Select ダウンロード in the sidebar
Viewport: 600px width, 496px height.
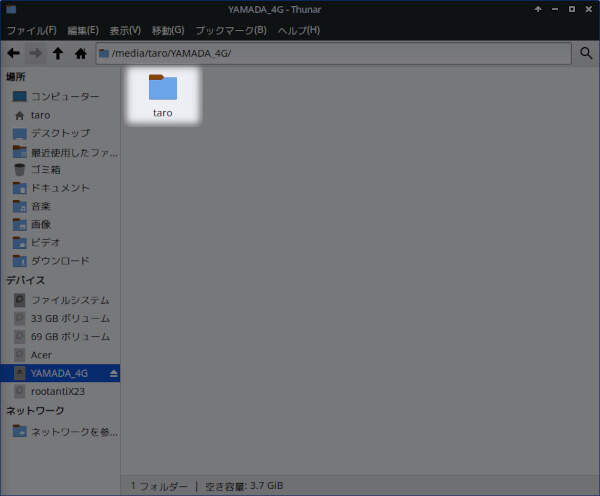point(60,261)
